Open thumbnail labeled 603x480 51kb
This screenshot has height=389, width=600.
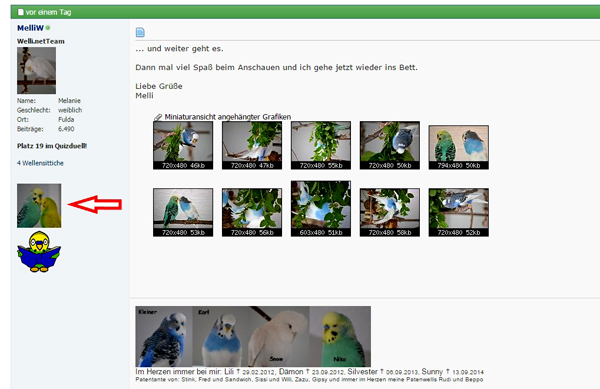click(321, 208)
